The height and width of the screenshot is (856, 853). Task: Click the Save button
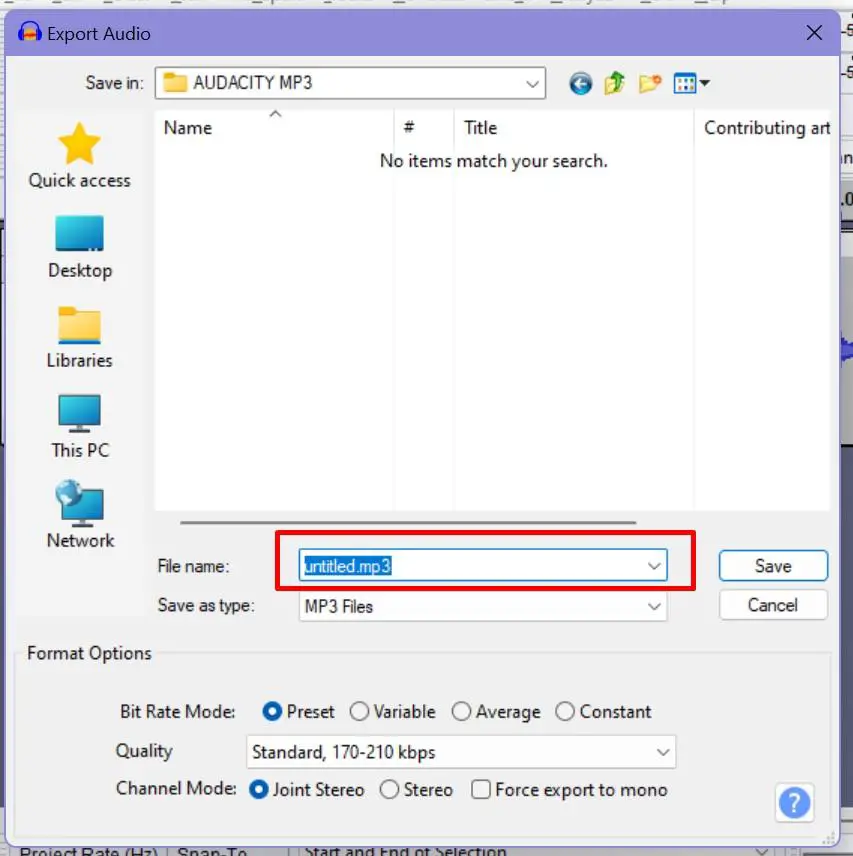(x=773, y=566)
